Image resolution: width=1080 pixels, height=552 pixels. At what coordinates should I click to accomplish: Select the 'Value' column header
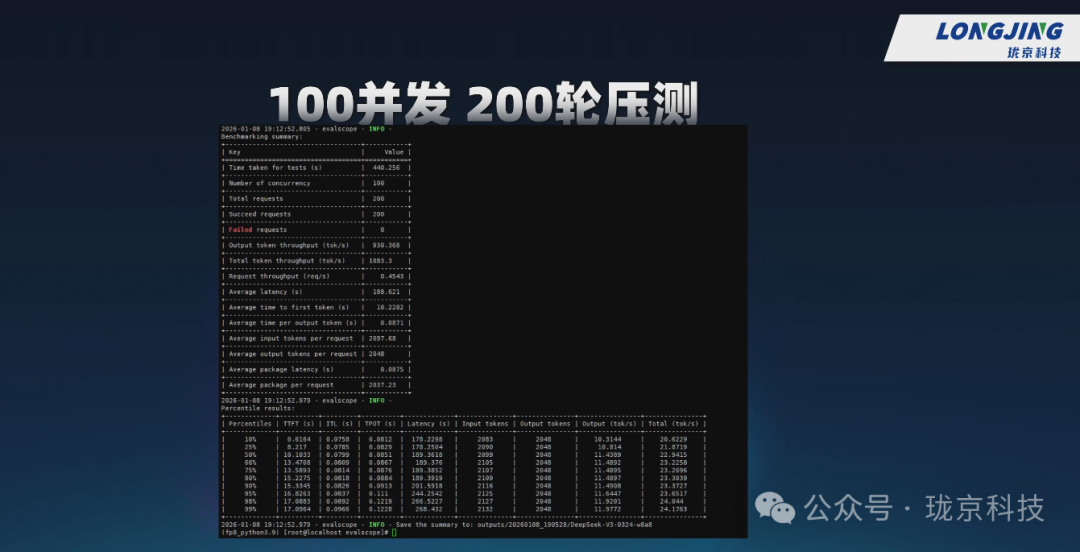(394, 152)
